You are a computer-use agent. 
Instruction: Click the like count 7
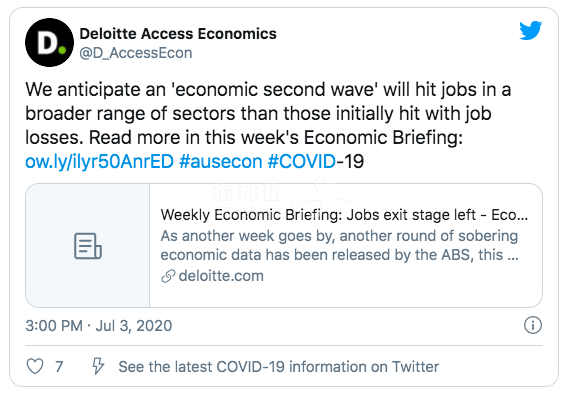pos(59,367)
